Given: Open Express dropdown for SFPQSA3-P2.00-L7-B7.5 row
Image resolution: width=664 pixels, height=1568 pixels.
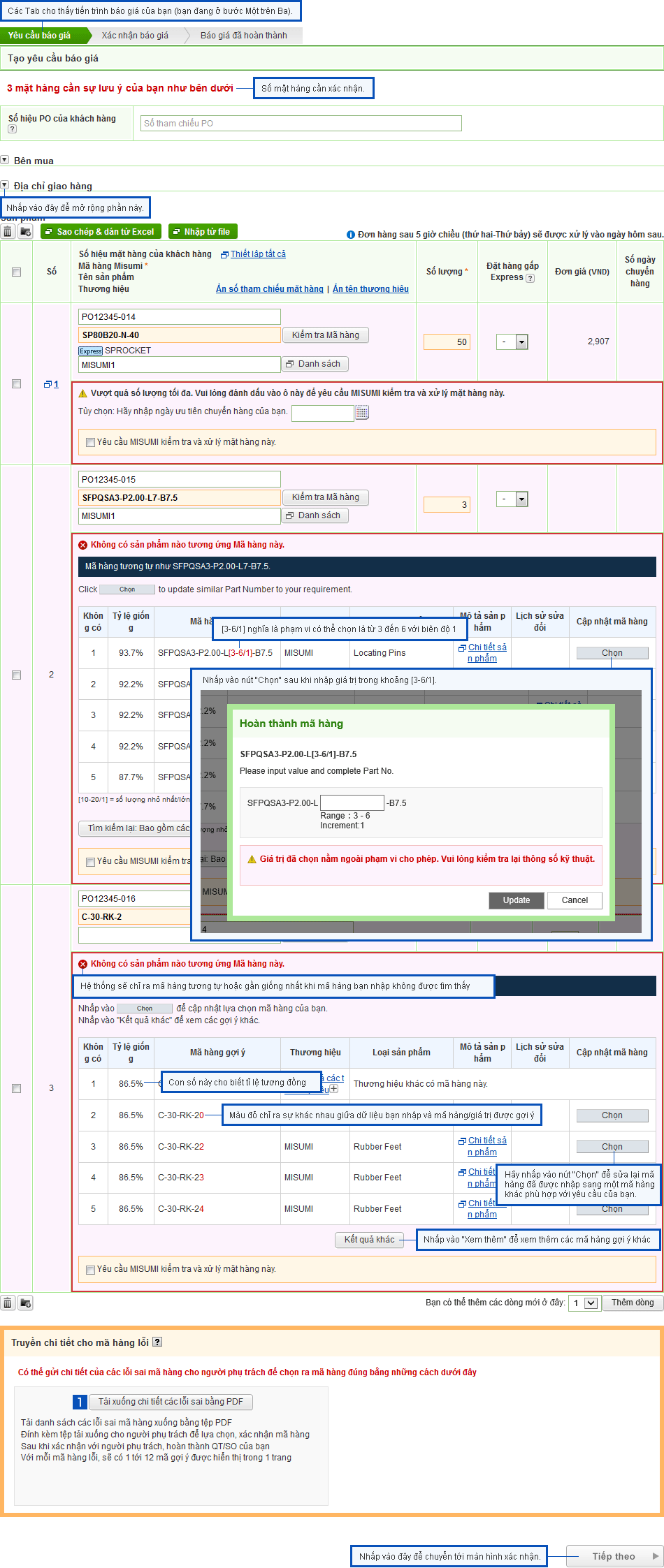Looking at the screenshot, I should click(x=512, y=499).
